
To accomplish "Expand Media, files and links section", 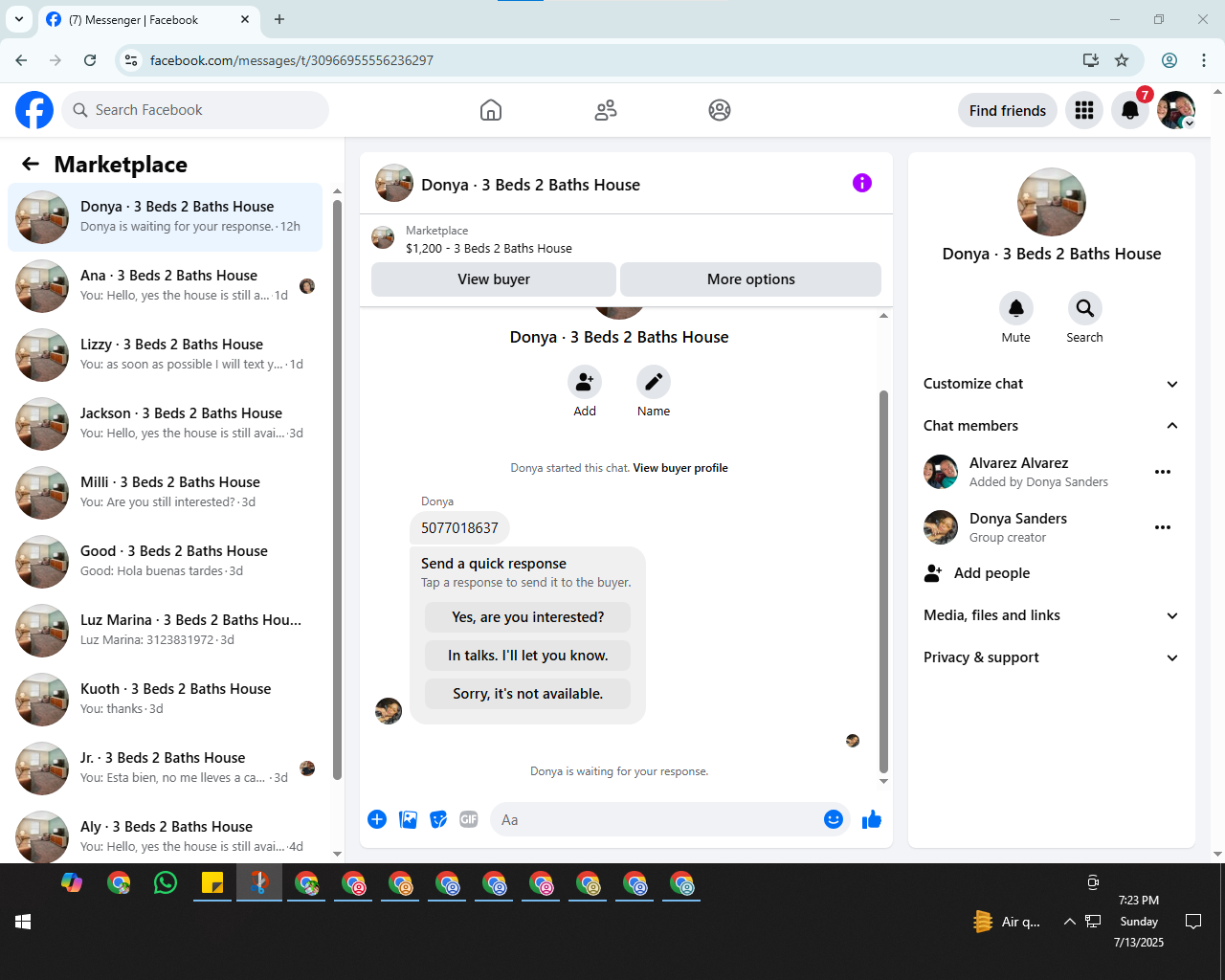I will click(x=1051, y=615).
